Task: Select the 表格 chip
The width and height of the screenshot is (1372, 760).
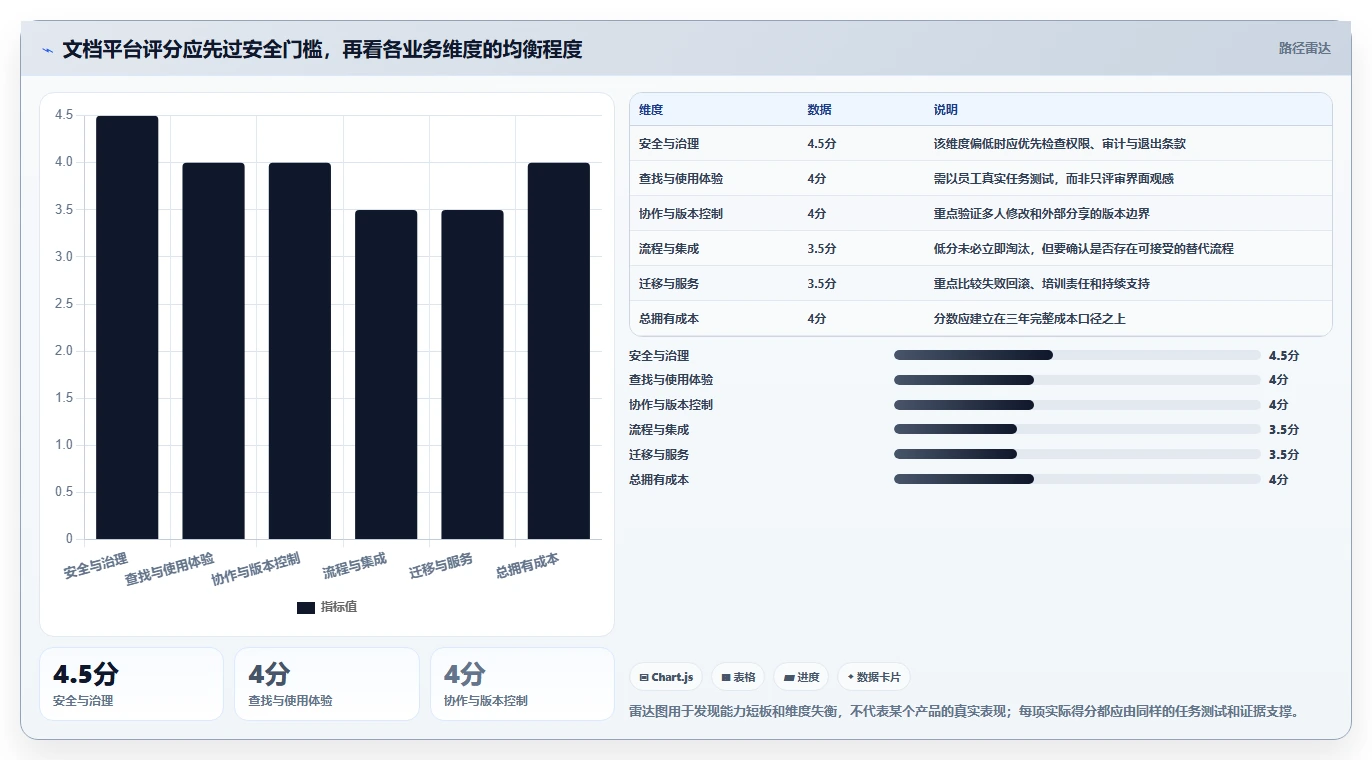Action: click(x=738, y=677)
